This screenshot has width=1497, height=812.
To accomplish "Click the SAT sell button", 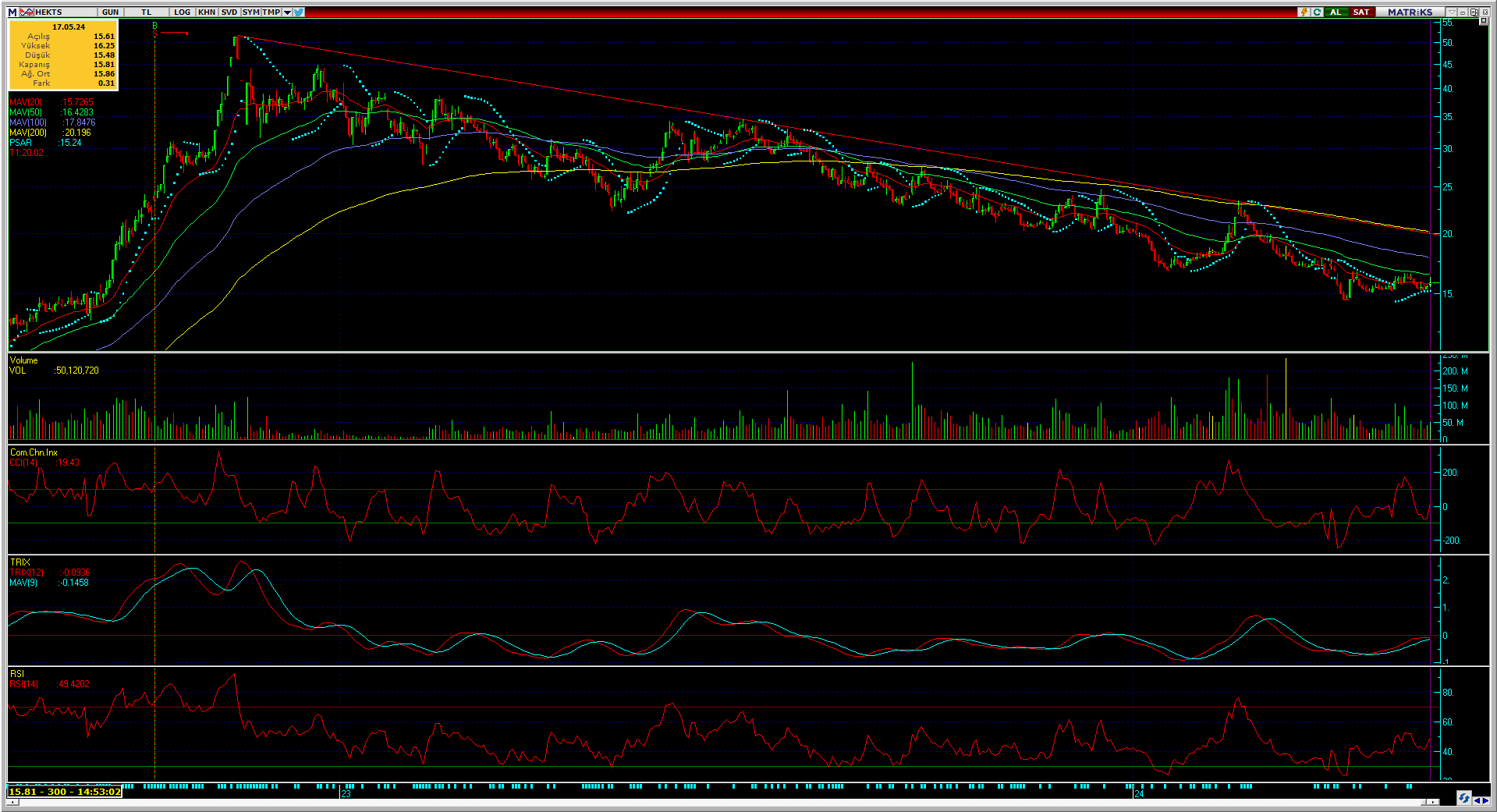I will click(1361, 12).
